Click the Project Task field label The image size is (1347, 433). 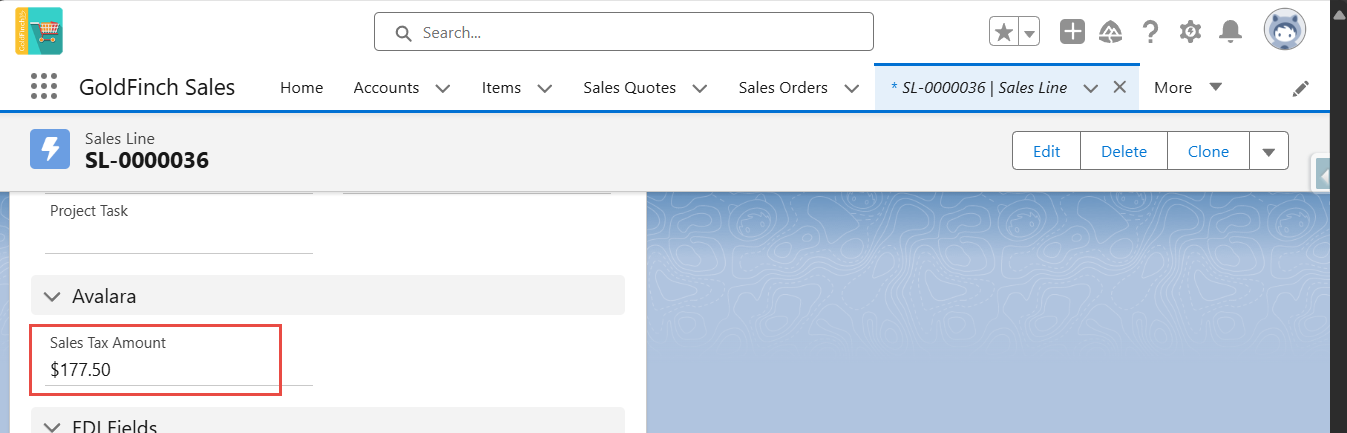[89, 211]
